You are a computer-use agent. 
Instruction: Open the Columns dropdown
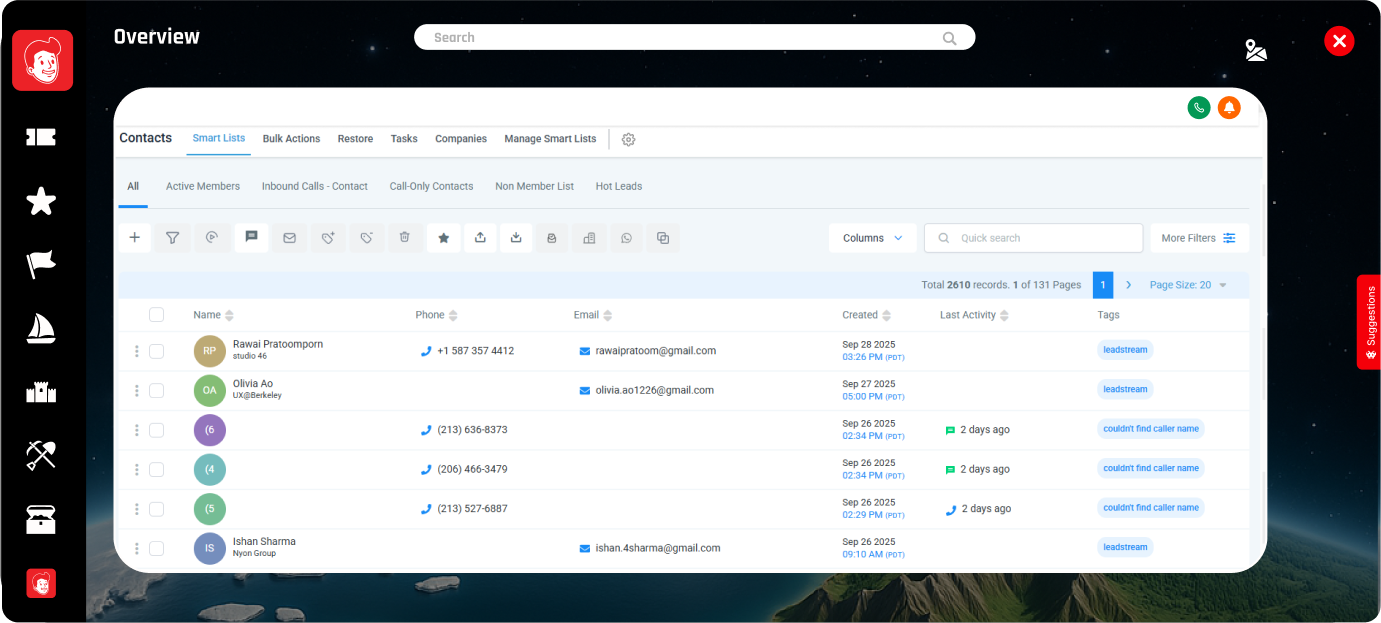872,238
